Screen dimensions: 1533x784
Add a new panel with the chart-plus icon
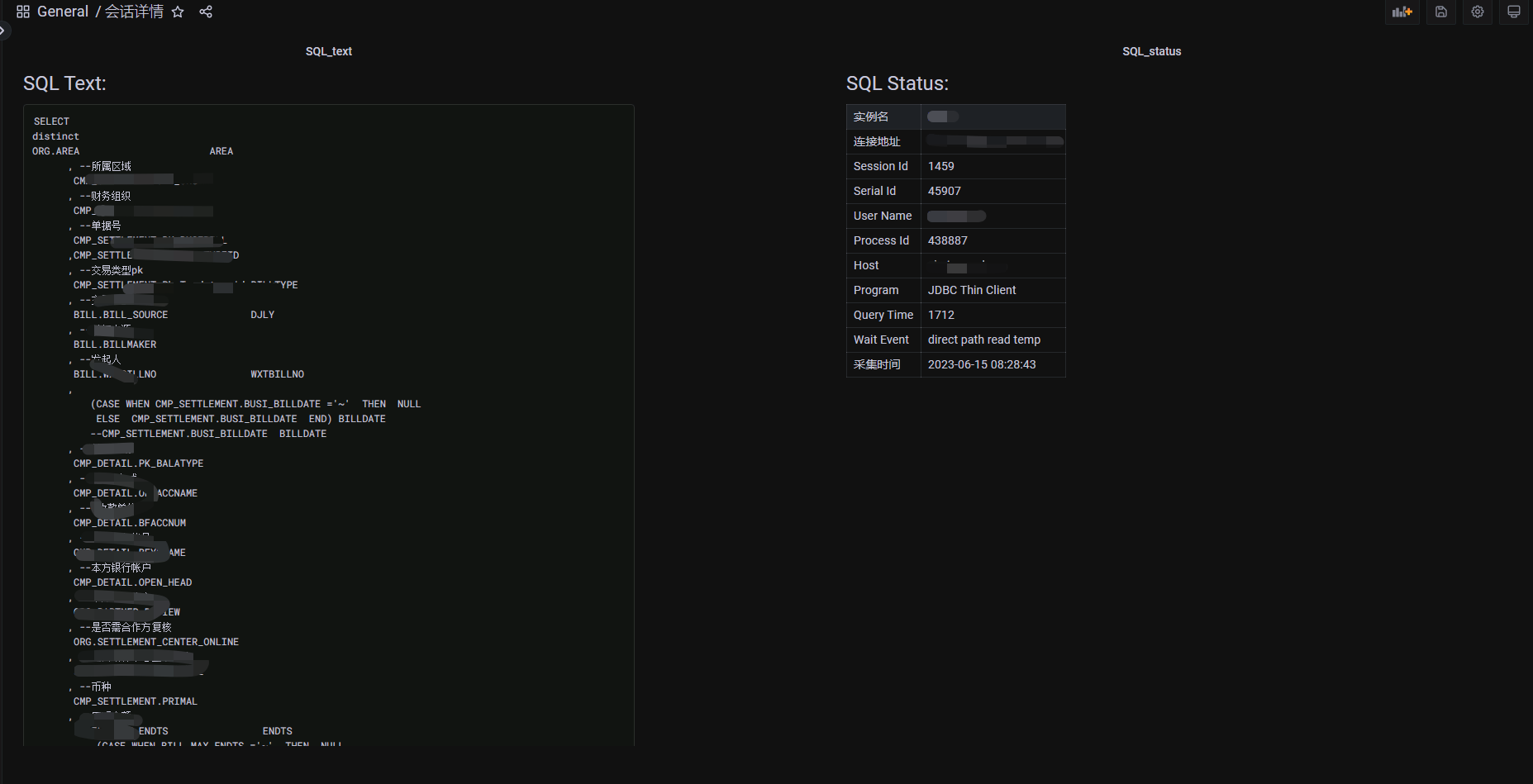pos(1402,12)
